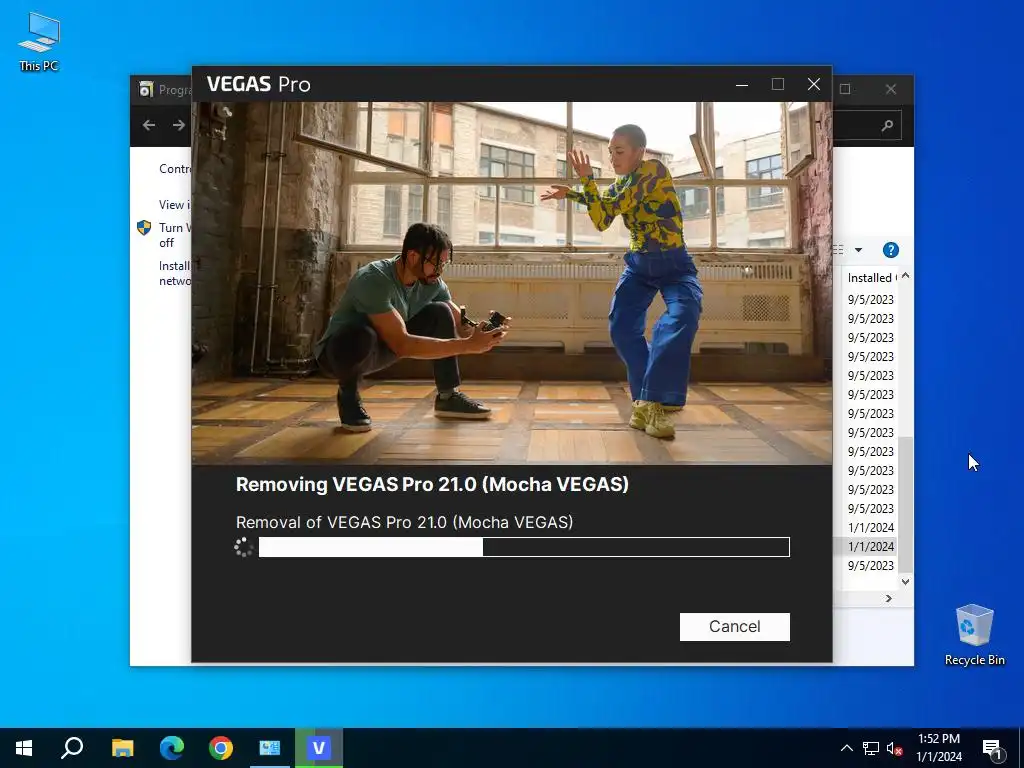Switch to Control Panel taskbar item
Screen dimensions: 1024x768
(270, 748)
